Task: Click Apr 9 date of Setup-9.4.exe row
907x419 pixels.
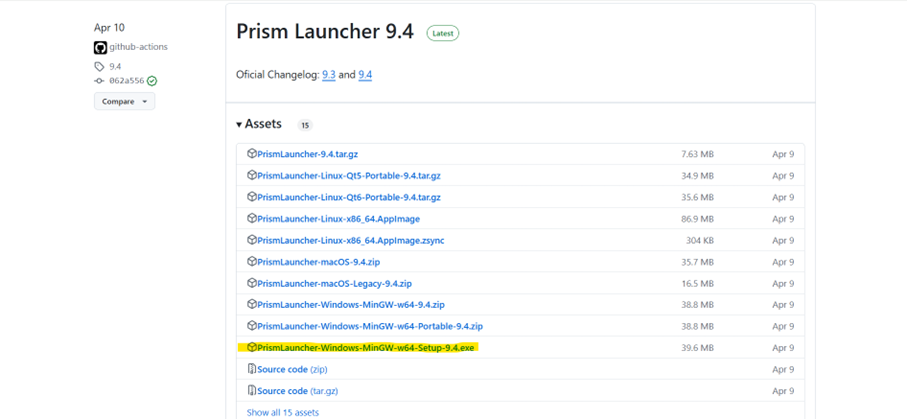Action: pos(783,348)
